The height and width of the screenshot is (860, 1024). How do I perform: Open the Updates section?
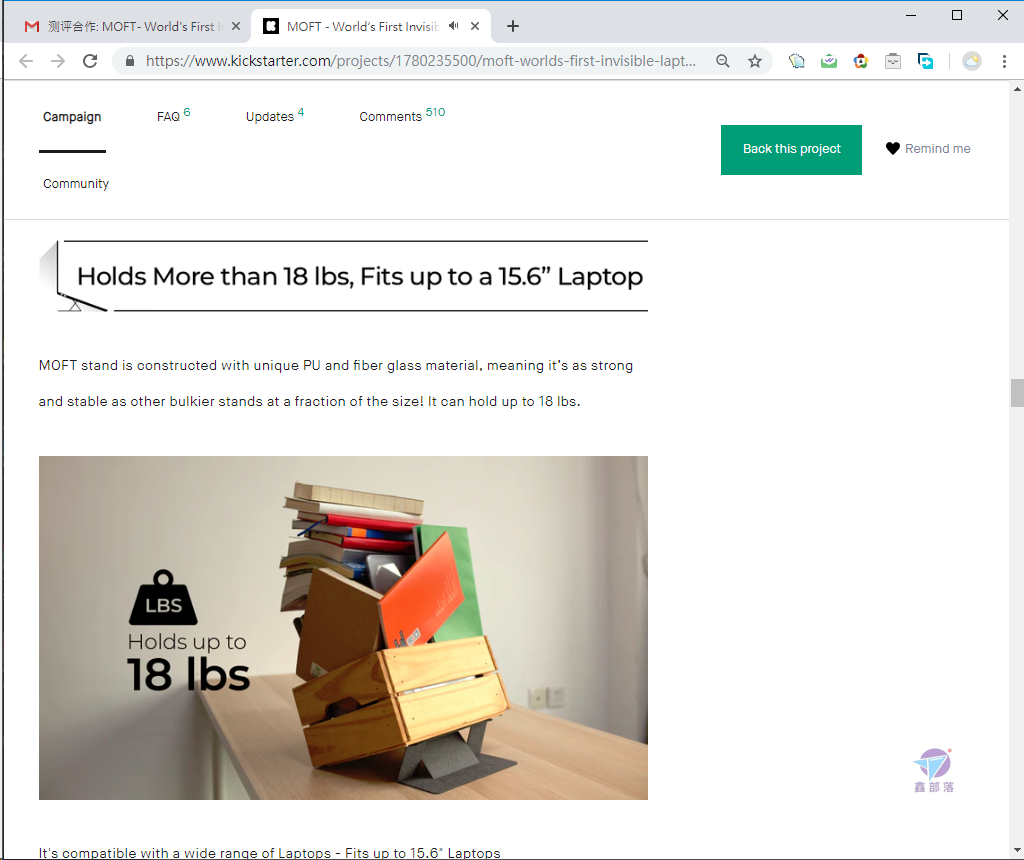pos(274,116)
